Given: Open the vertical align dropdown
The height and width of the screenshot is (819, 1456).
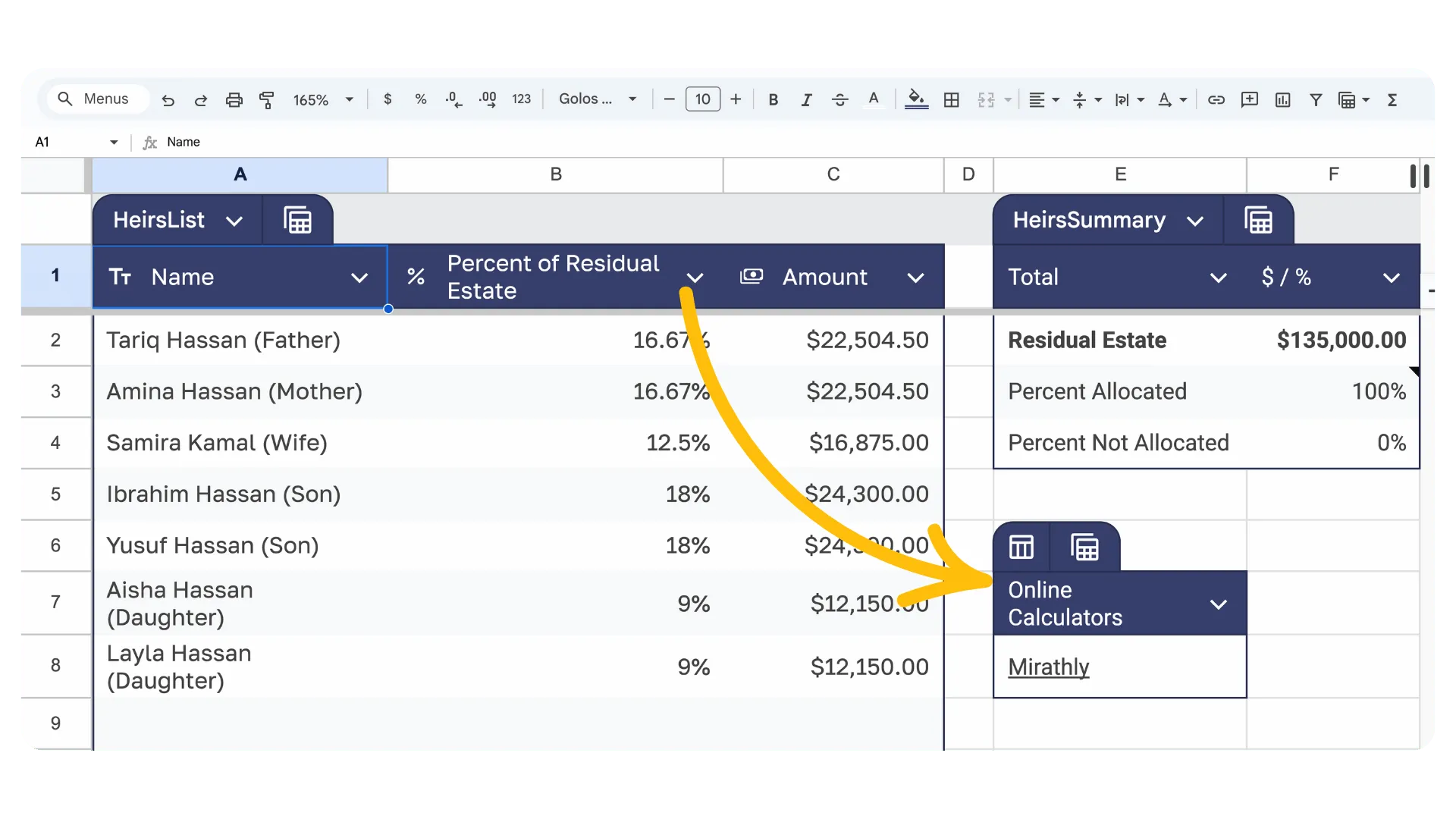Looking at the screenshot, I should (x=1087, y=99).
